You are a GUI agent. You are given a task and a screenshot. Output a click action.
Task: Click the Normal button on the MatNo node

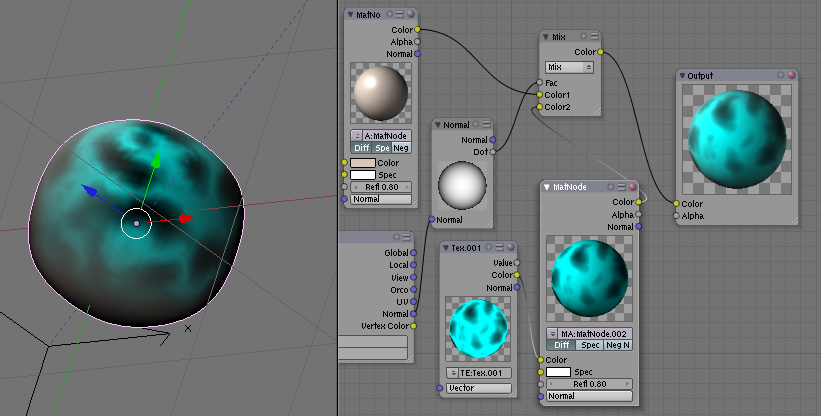click(x=381, y=199)
